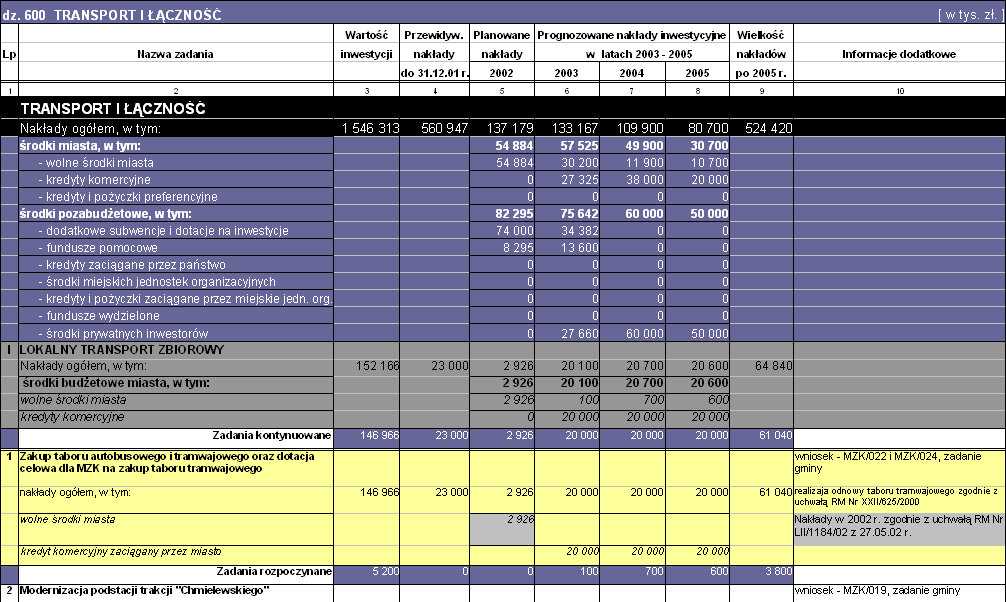The image size is (1006, 602).
Task: Click the task name starting 'Zakup taboru autobusowego'
Action: click(167, 462)
